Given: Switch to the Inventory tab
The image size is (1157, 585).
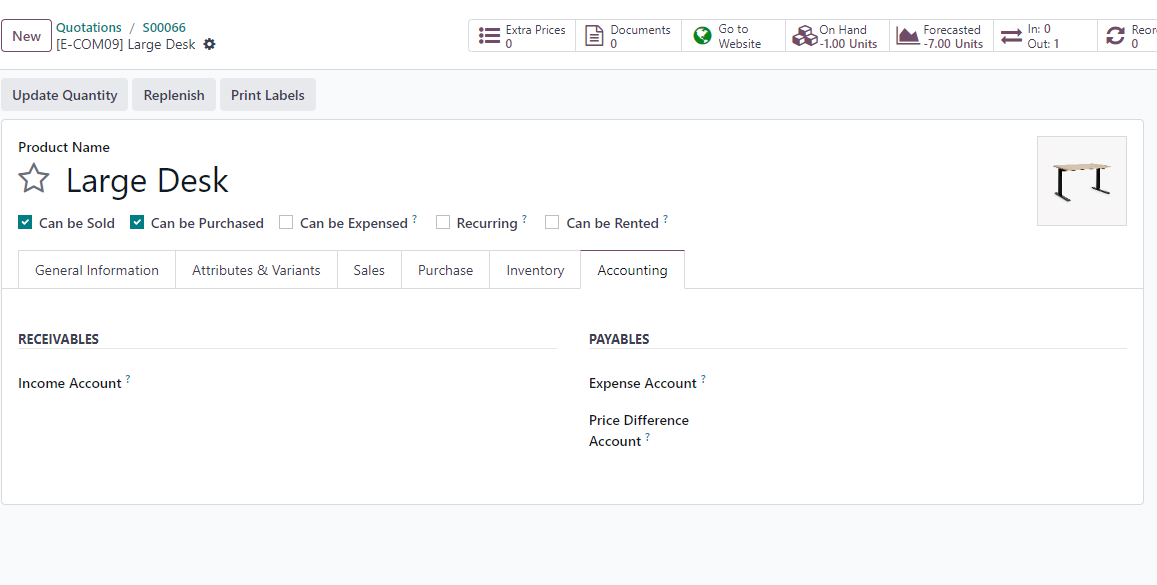Looking at the screenshot, I should point(535,270).
